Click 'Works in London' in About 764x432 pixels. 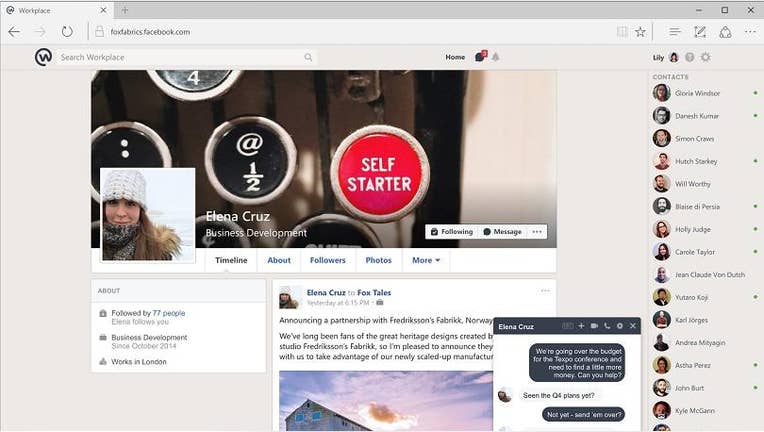139,362
